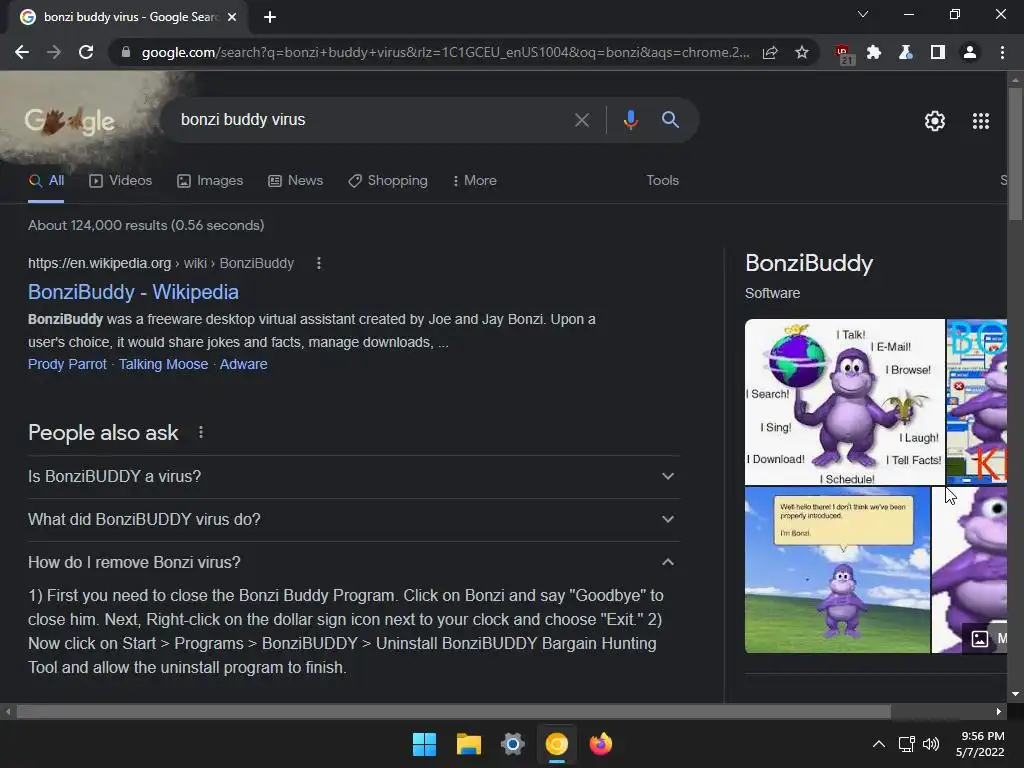Open Chrome three-dot menu
Viewport: 1024px width, 768px height.
click(1002, 52)
